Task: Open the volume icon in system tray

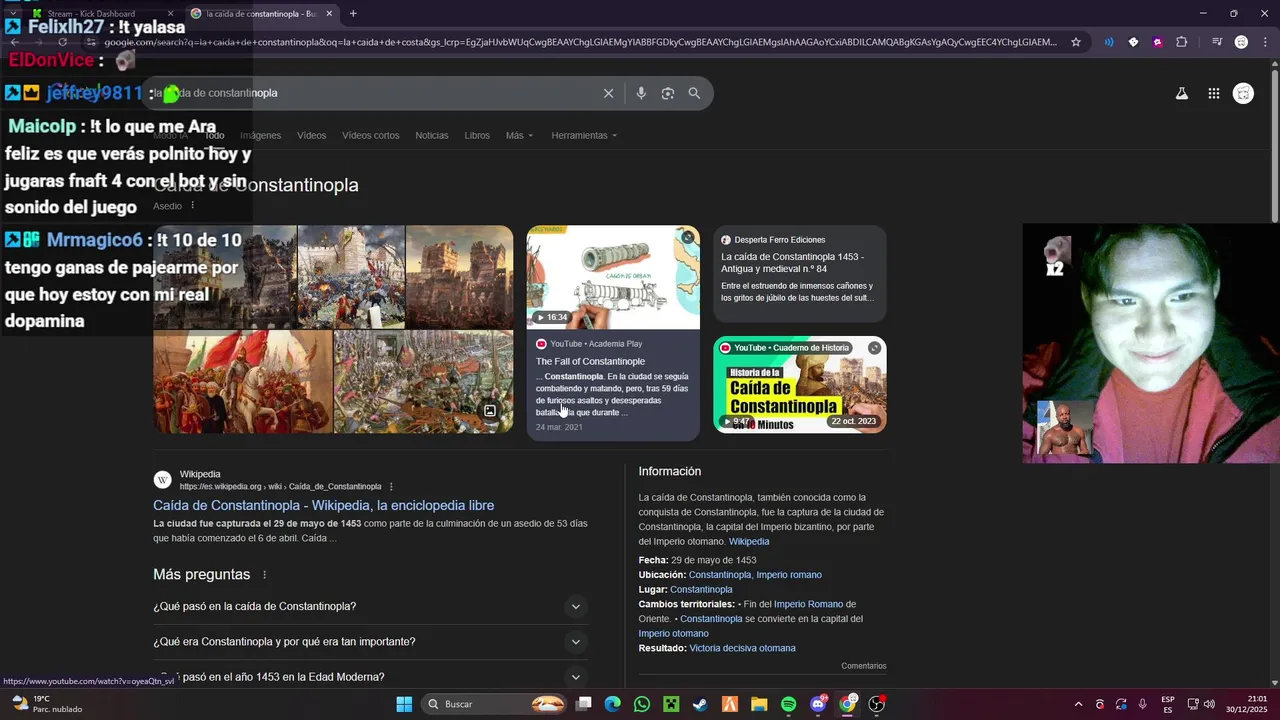Action: tap(1209, 704)
